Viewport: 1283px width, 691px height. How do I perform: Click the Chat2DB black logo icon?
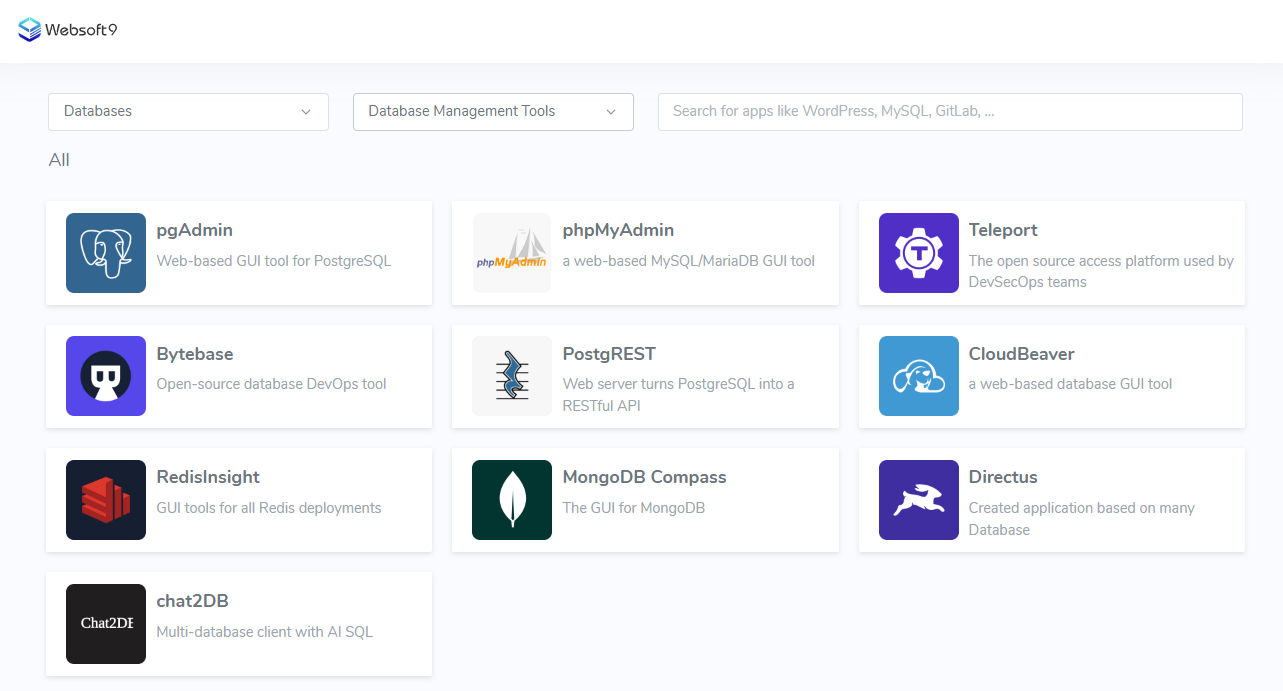click(x=106, y=624)
